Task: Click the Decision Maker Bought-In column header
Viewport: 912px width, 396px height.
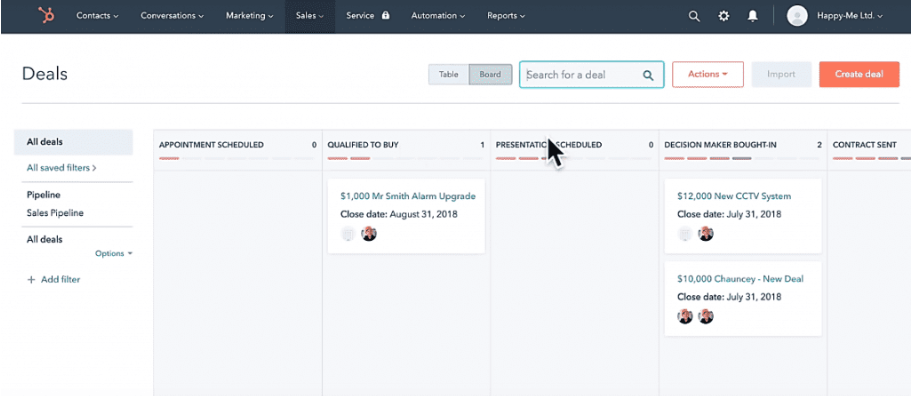Action: [x=720, y=145]
